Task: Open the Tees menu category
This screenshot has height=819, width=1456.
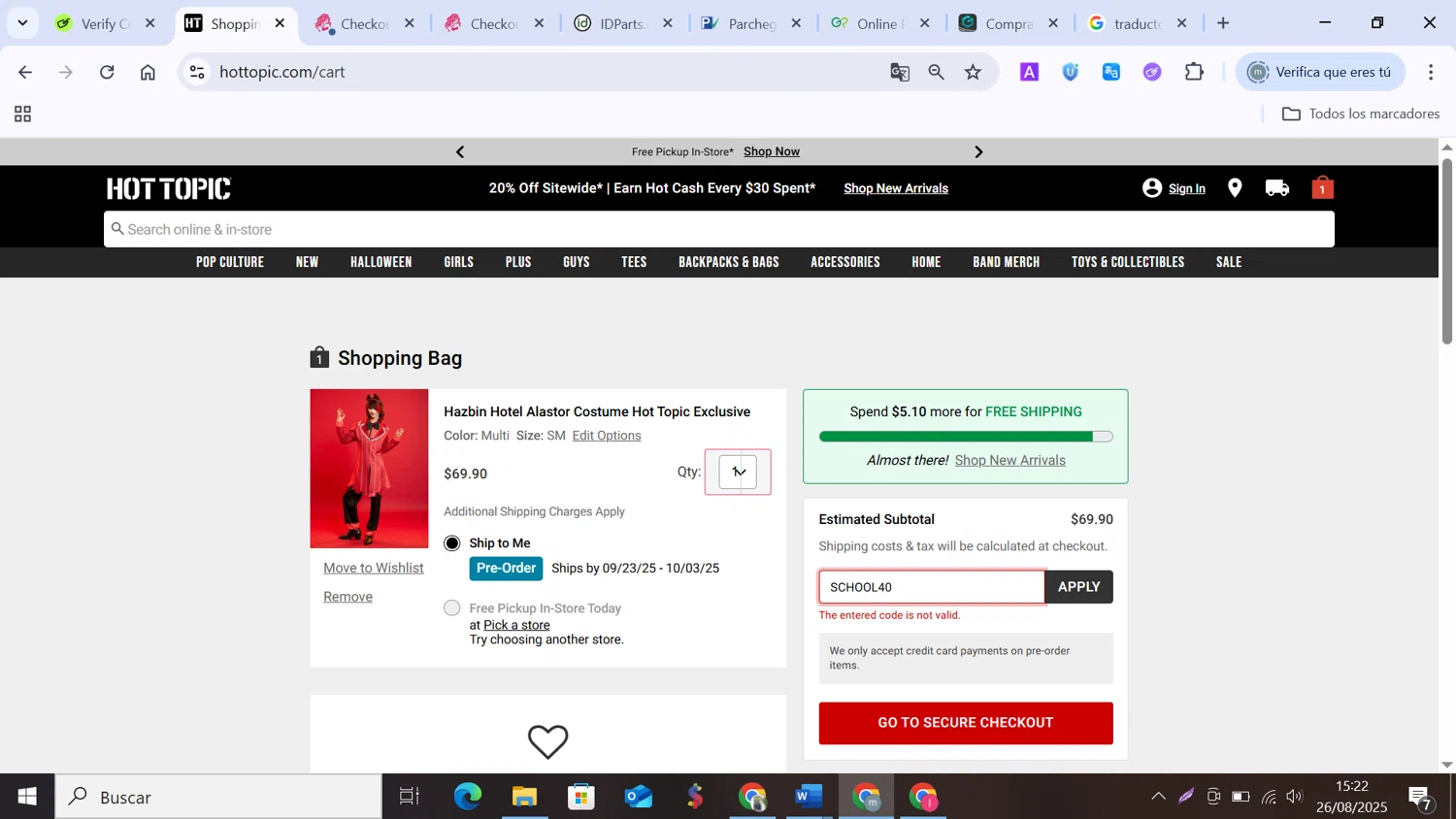Action: [634, 262]
